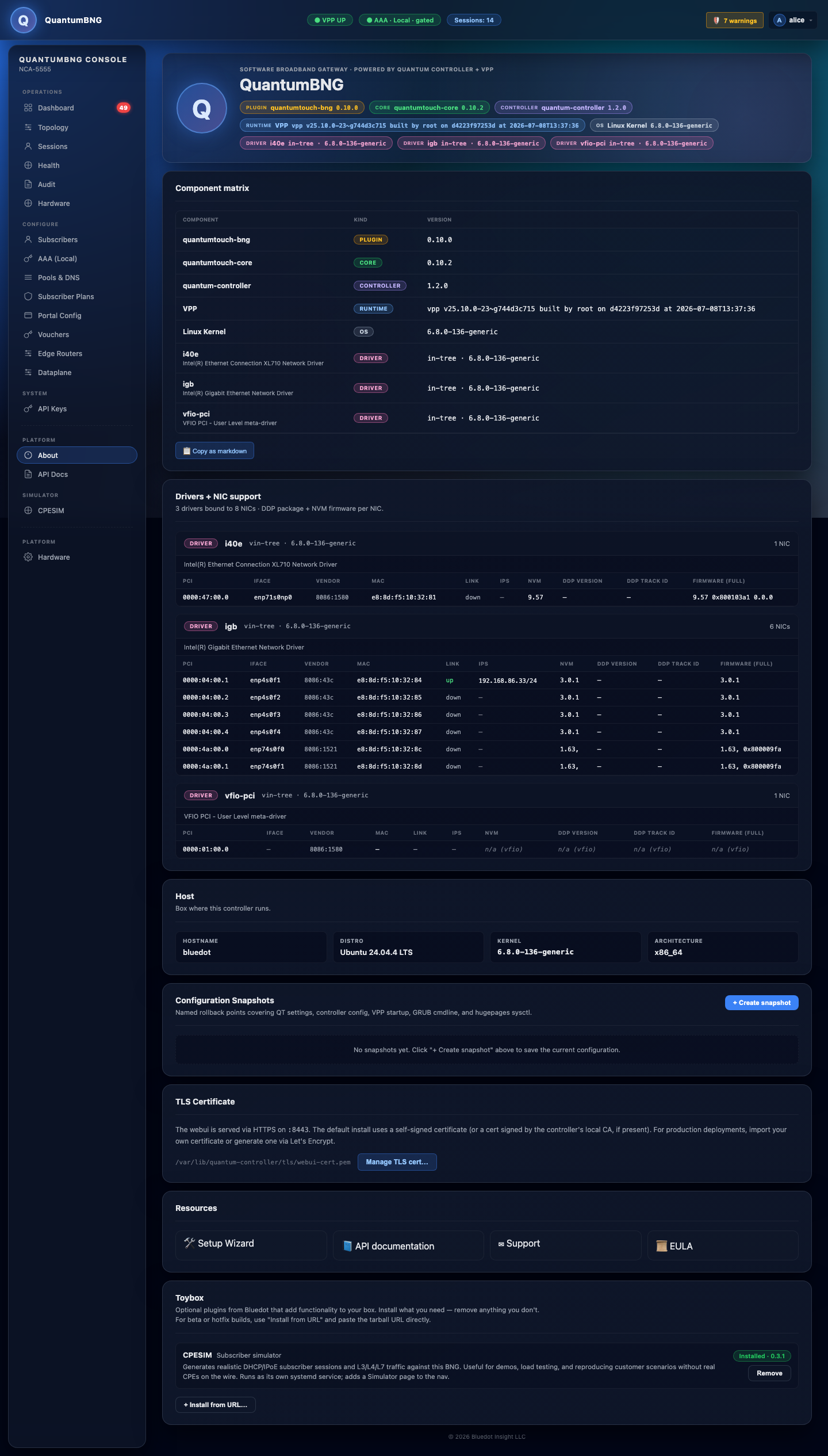Image resolution: width=828 pixels, height=1456 pixels.
Task: Click the Audit document icon
Action: click(28, 184)
